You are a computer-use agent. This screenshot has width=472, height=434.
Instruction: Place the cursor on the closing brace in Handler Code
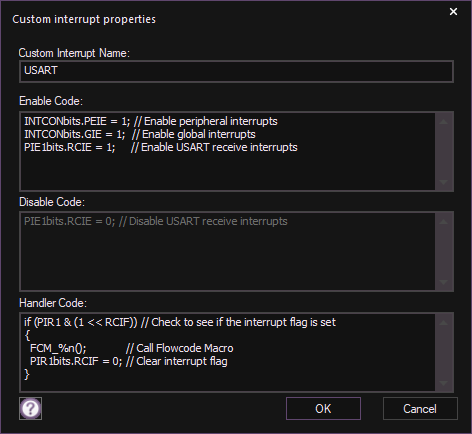[27, 375]
